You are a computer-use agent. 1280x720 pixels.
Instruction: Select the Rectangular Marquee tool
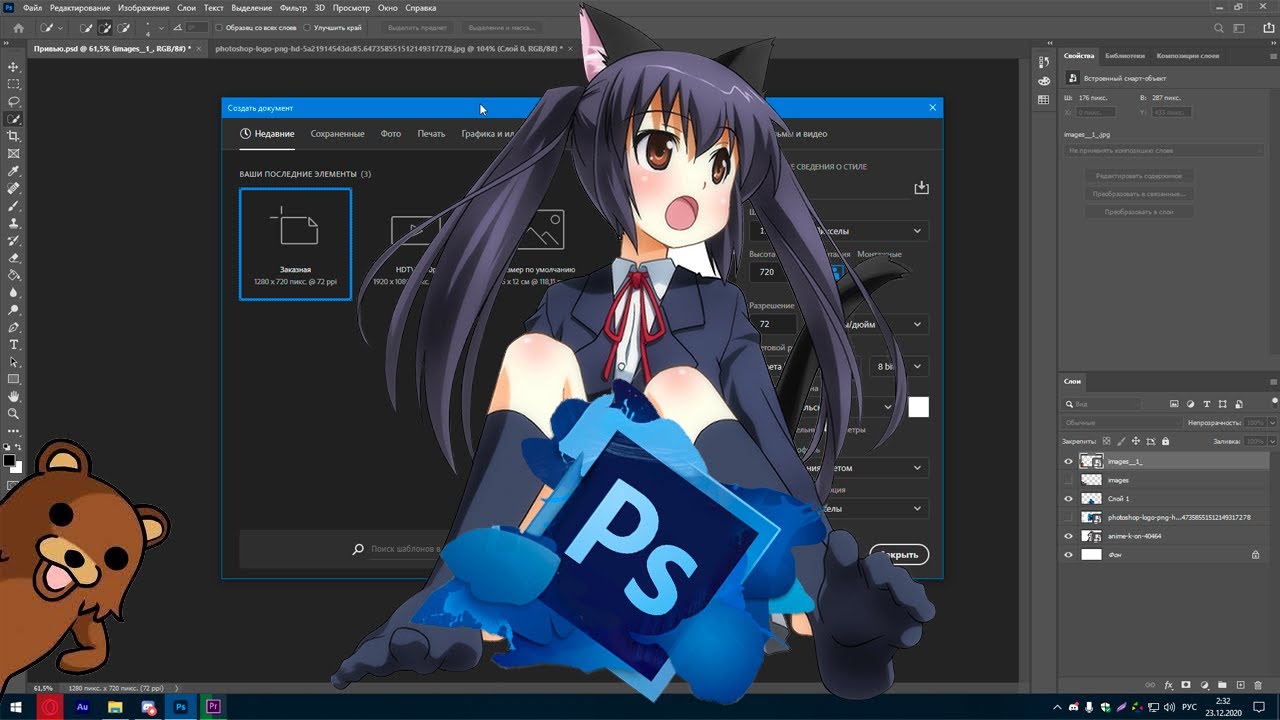(14, 84)
